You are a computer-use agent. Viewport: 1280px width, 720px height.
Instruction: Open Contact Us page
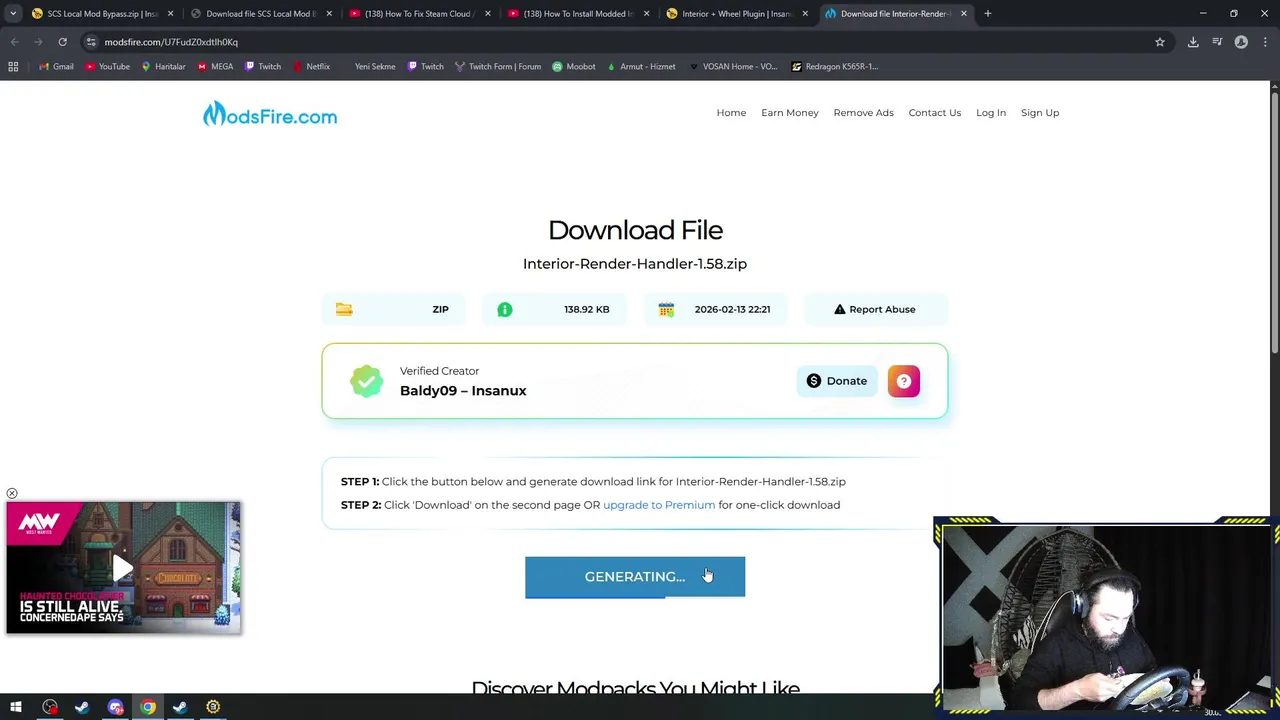click(934, 113)
